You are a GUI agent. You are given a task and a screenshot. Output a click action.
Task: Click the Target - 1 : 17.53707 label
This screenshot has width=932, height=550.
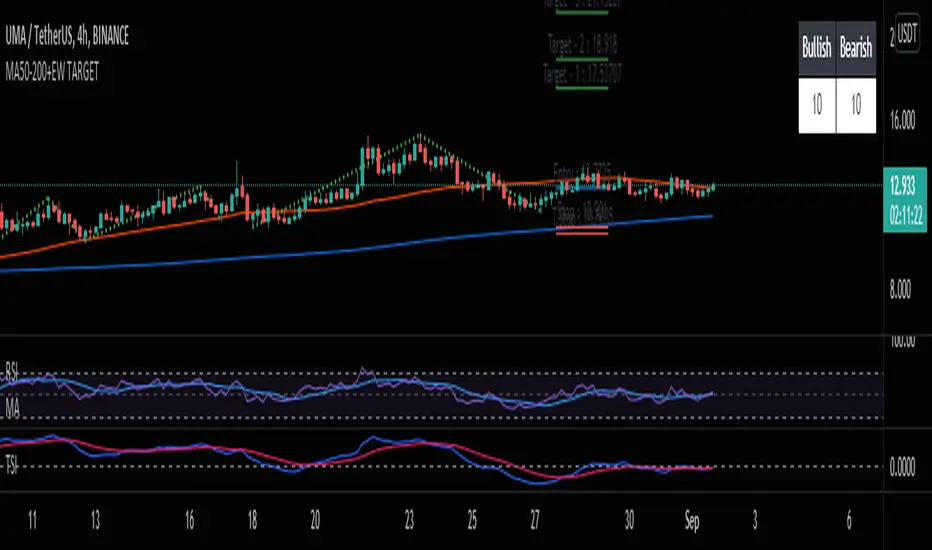582,74
